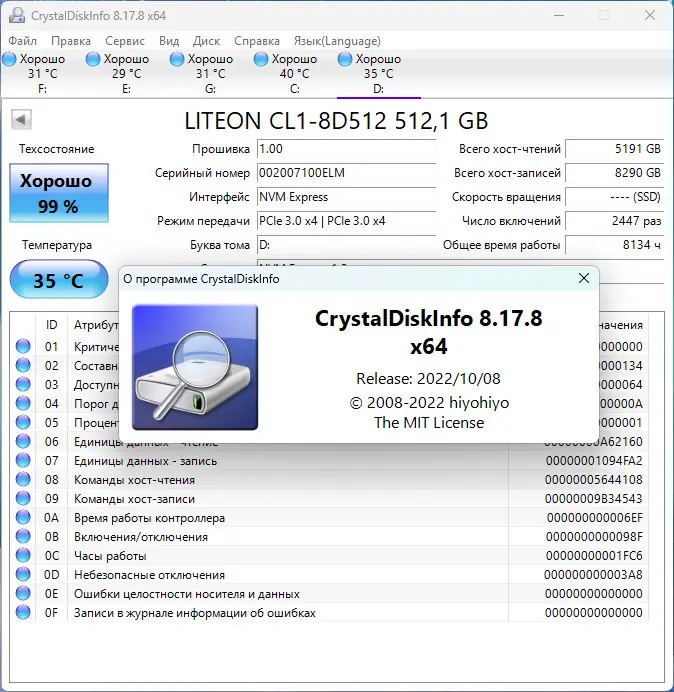Click the status circle for attribute 0A
This screenshot has width=674, height=692.
coord(23,517)
